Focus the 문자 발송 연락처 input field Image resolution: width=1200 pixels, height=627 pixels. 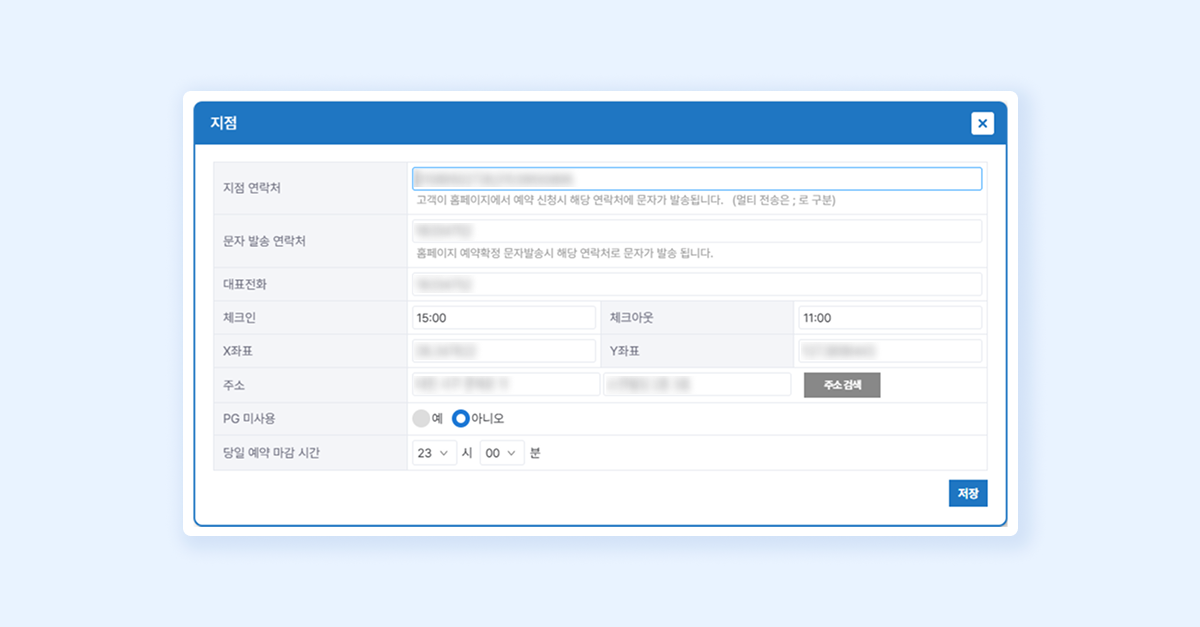697,231
